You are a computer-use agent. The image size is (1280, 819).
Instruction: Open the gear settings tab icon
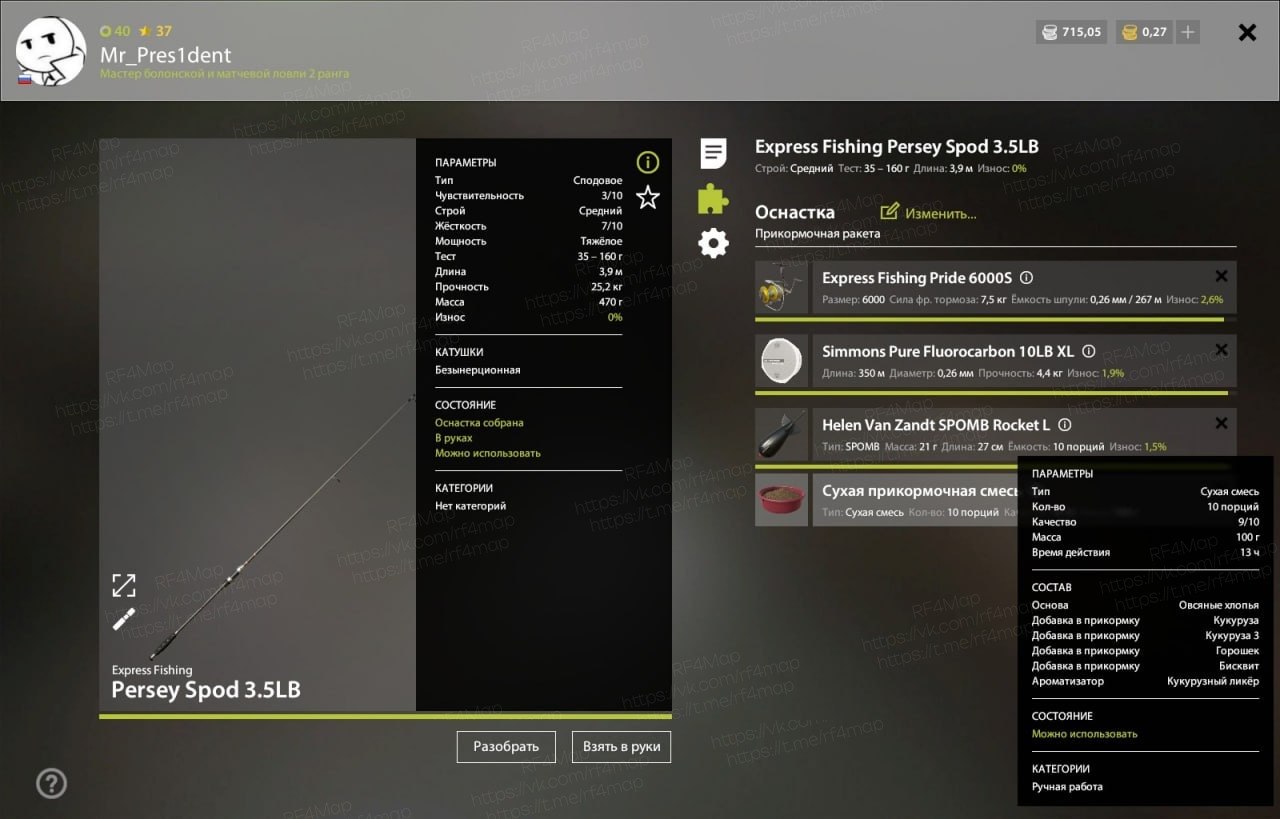(x=713, y=243)
